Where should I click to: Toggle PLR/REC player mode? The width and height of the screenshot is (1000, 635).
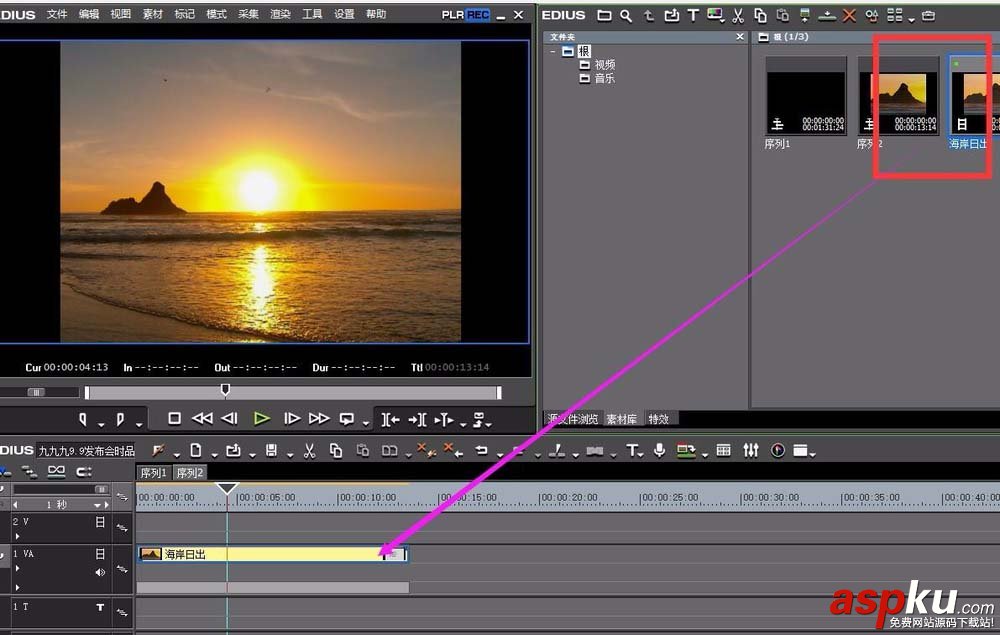(x=466, y=15)
